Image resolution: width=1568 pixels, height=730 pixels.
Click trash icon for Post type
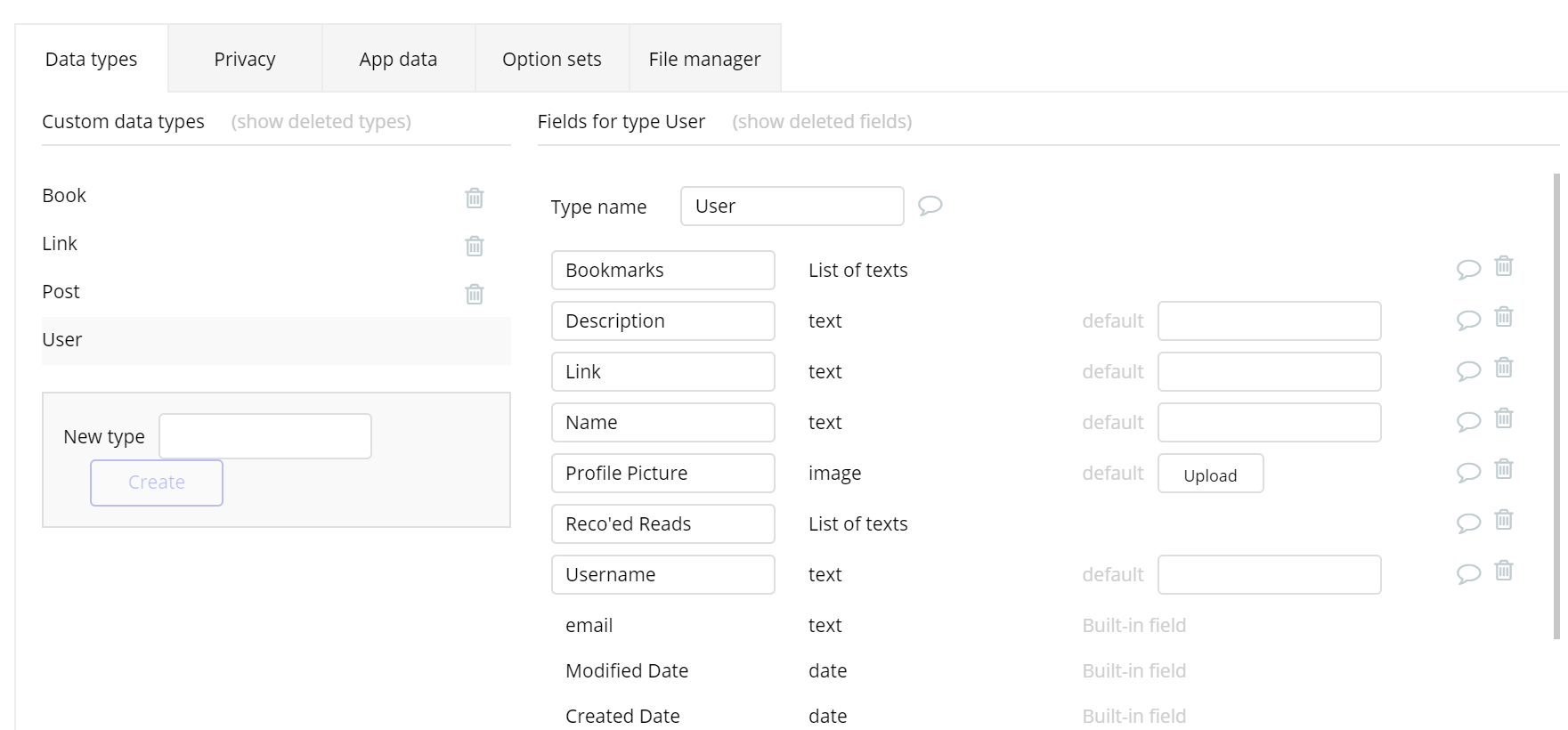(x=475, y=294)
